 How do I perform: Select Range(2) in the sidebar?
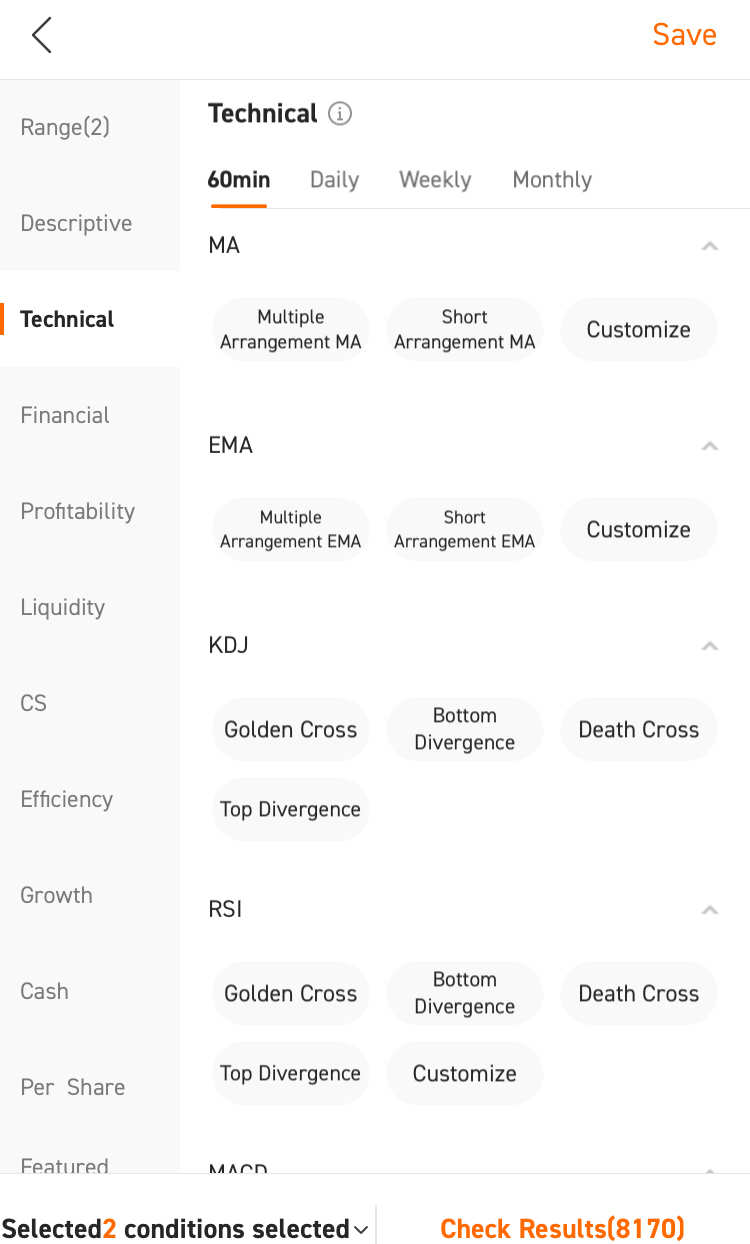(x=65, y=127)
